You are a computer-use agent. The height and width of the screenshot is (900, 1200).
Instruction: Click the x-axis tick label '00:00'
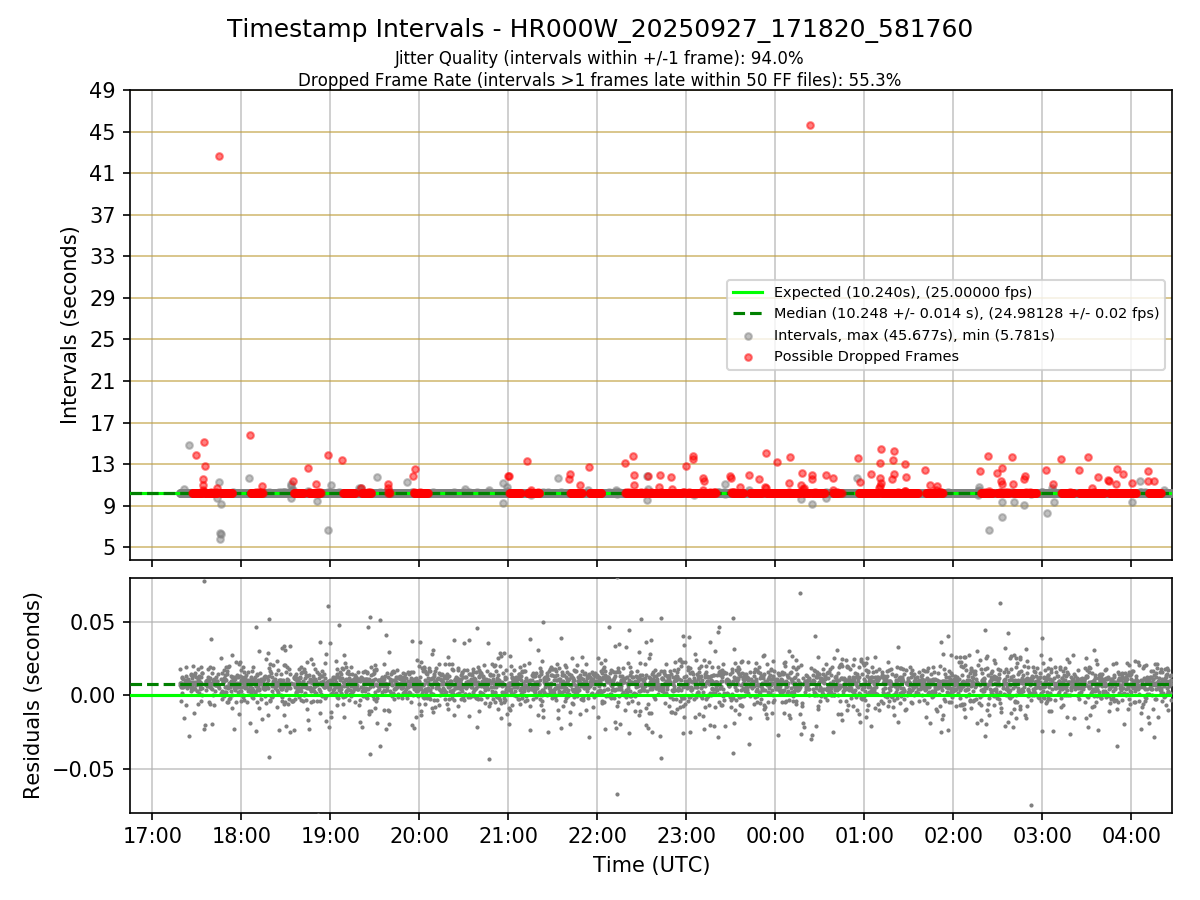(775, 837)
